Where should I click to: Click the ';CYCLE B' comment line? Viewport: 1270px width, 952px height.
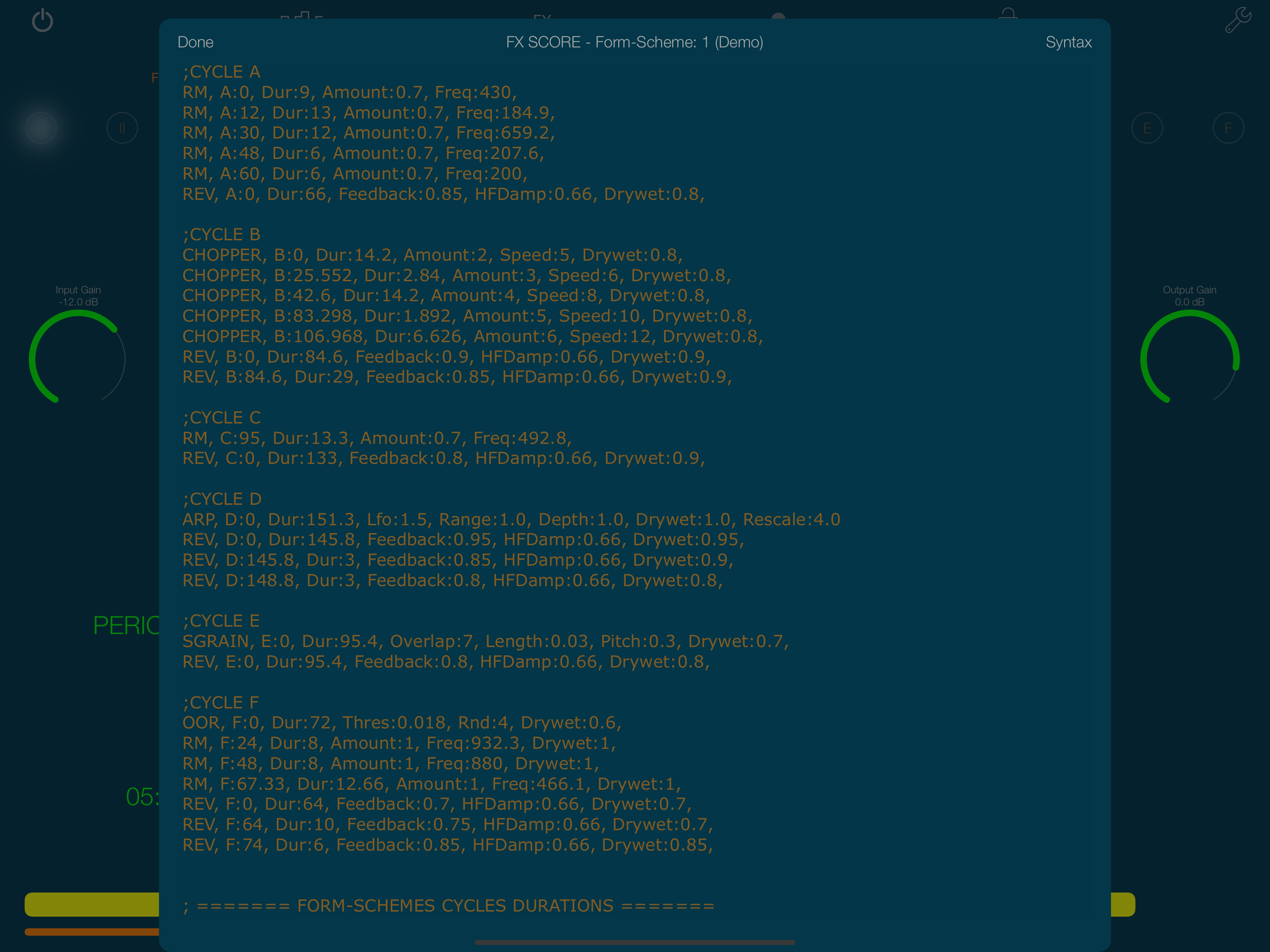222,234
